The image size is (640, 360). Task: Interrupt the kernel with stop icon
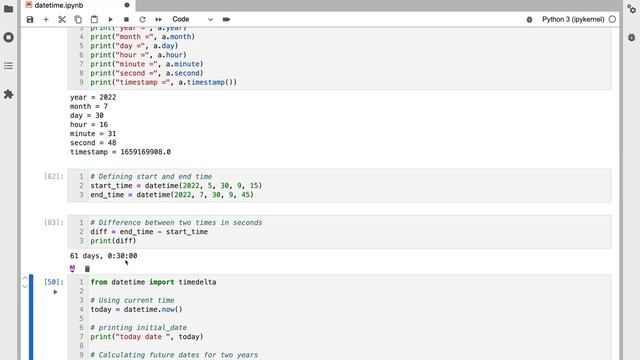tap(126, 19)
